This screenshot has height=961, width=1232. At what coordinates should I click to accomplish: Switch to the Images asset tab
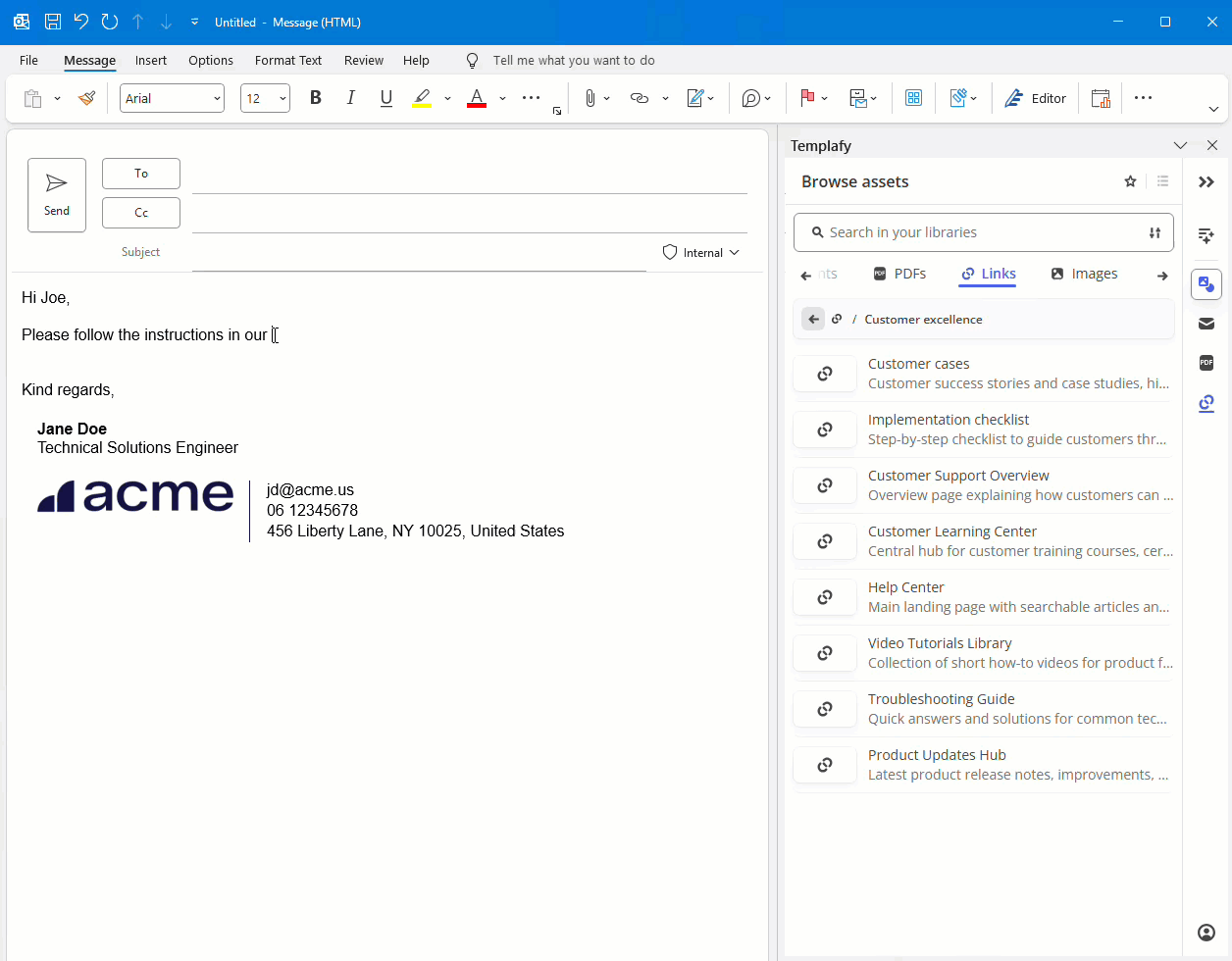pyautogui.click(x=1084, y=274)
